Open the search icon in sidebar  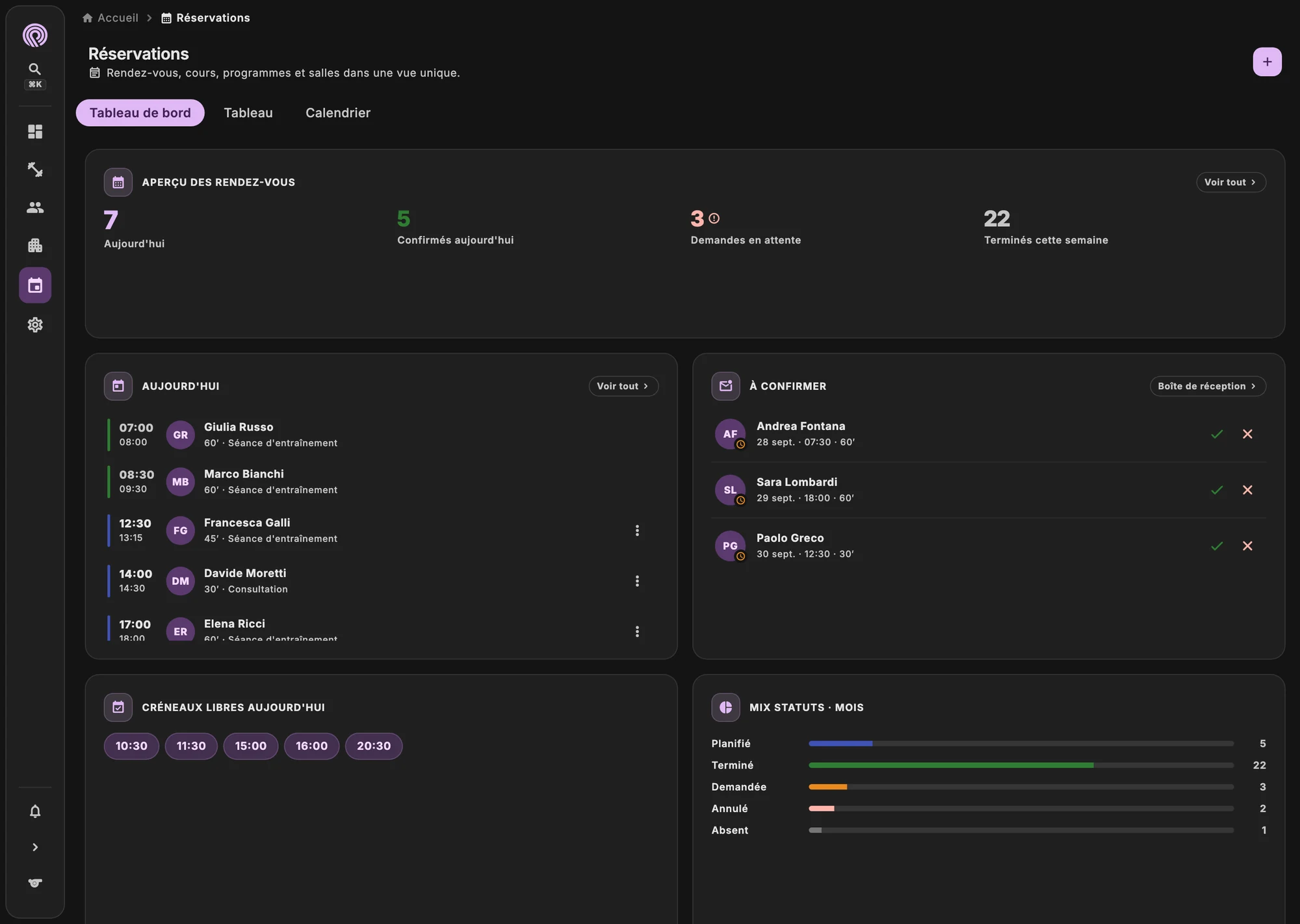[35, 69]
